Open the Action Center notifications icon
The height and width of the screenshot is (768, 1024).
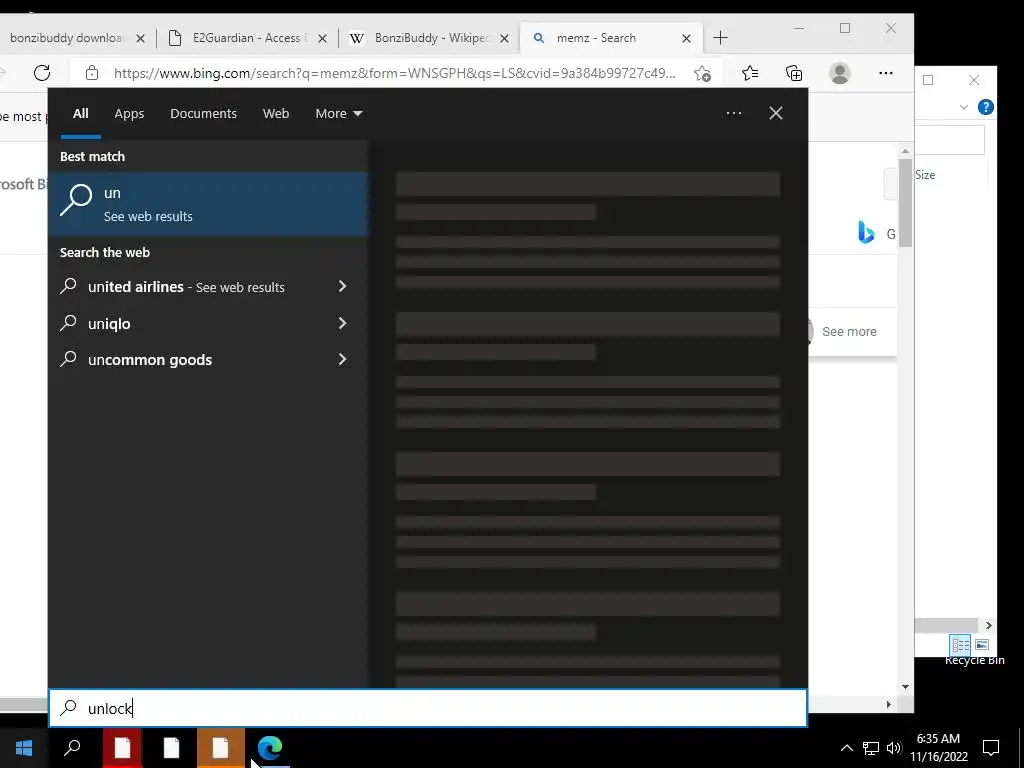click(991, 748)
